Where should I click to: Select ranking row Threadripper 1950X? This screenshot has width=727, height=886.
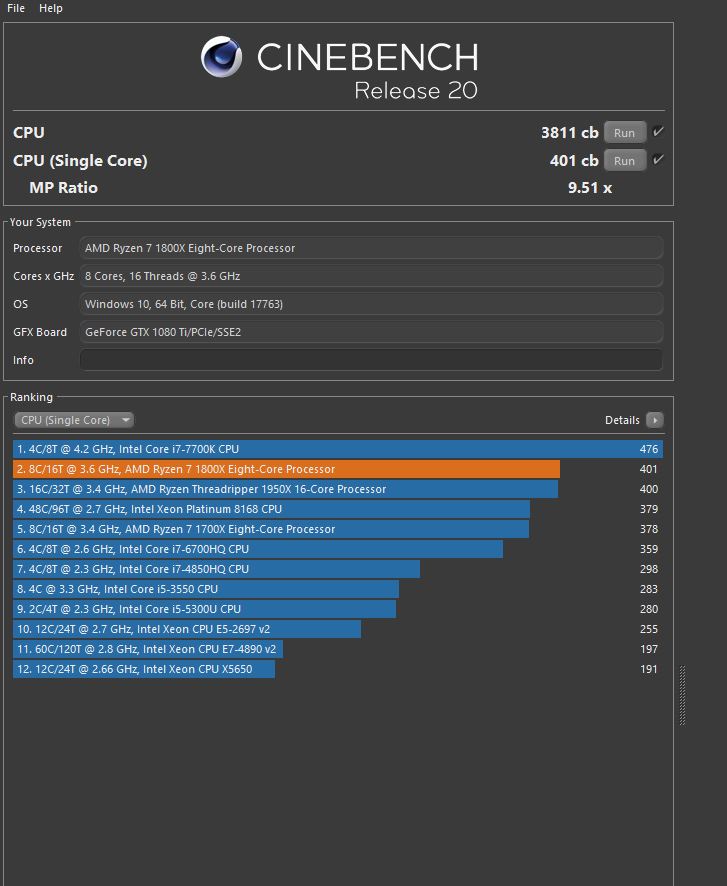[x=338, y=489]
